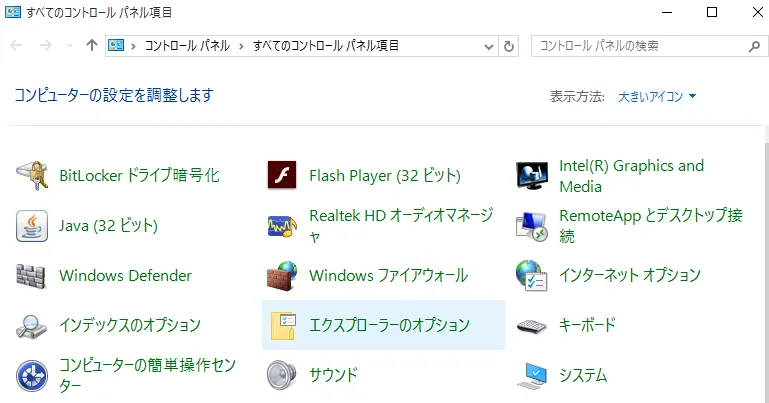769x403 pixels.
Task: Open the Ease of Access Center icon
Action: (x=32, y=376)
